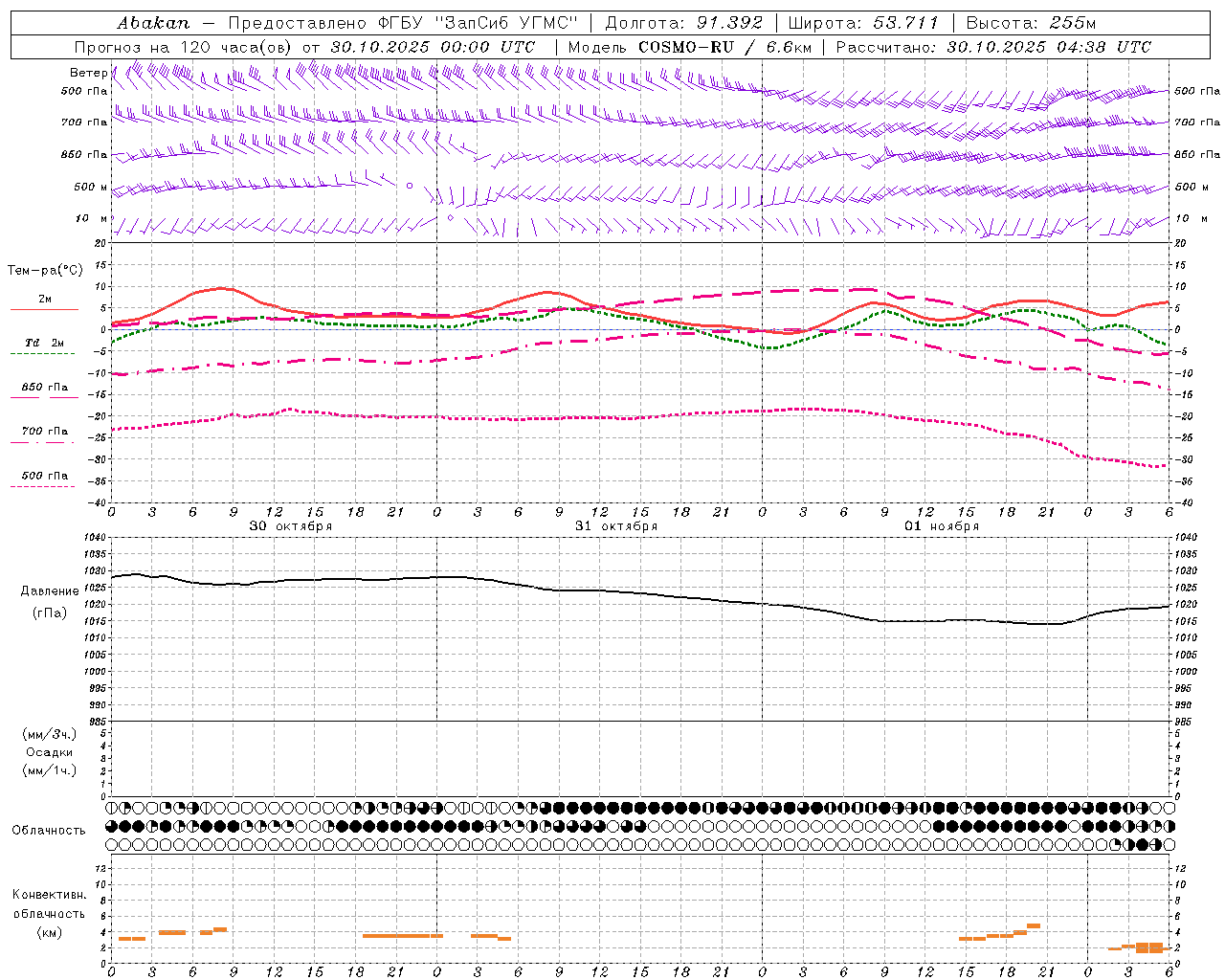Click the computed time 04:38 UTC
1225x980 pixels.
point(1103,47)
